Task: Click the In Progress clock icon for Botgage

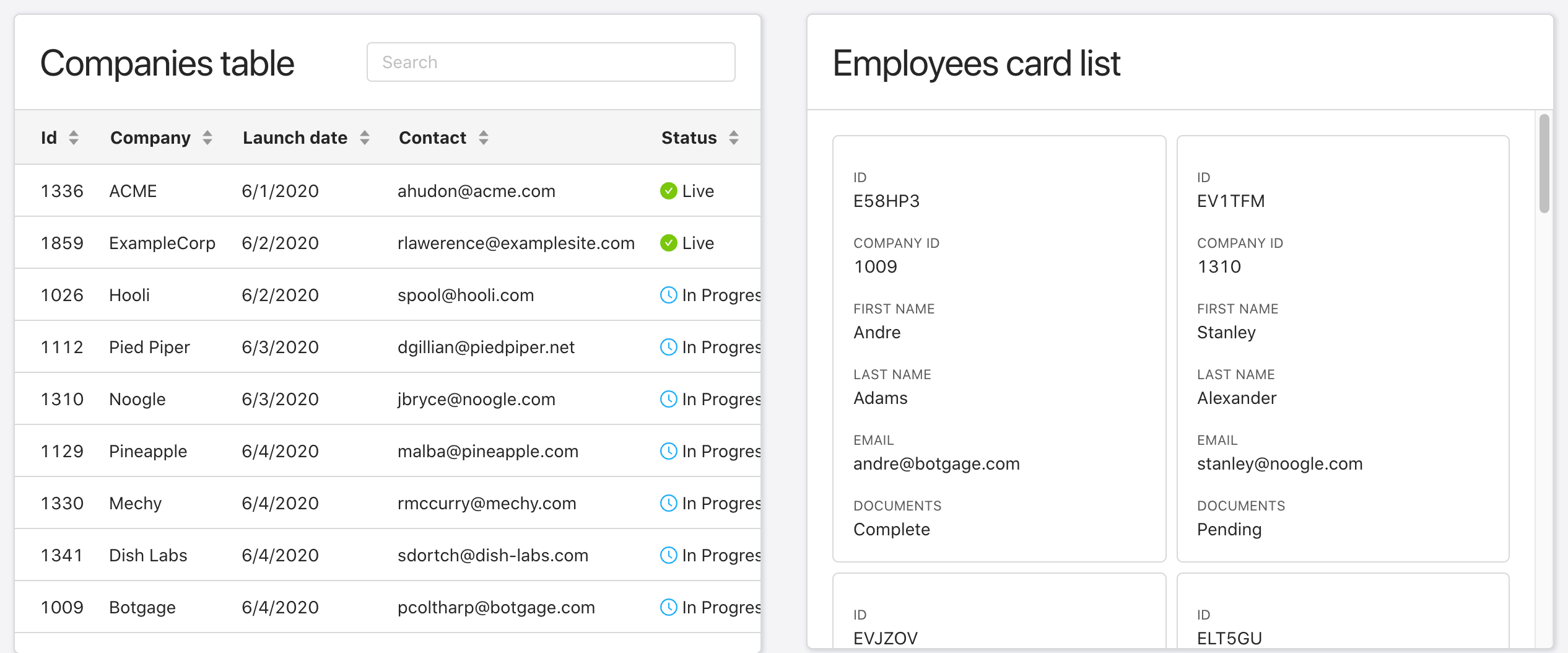Action: coord(668,607)
